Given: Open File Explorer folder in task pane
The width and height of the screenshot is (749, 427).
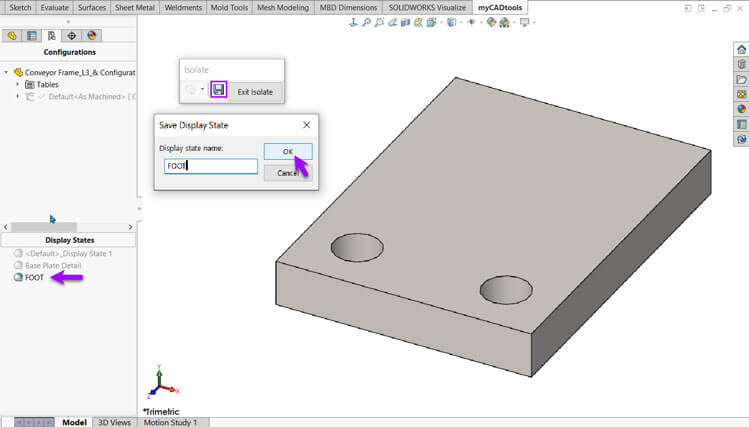Looking at the screenshot, I should [741, 79].
